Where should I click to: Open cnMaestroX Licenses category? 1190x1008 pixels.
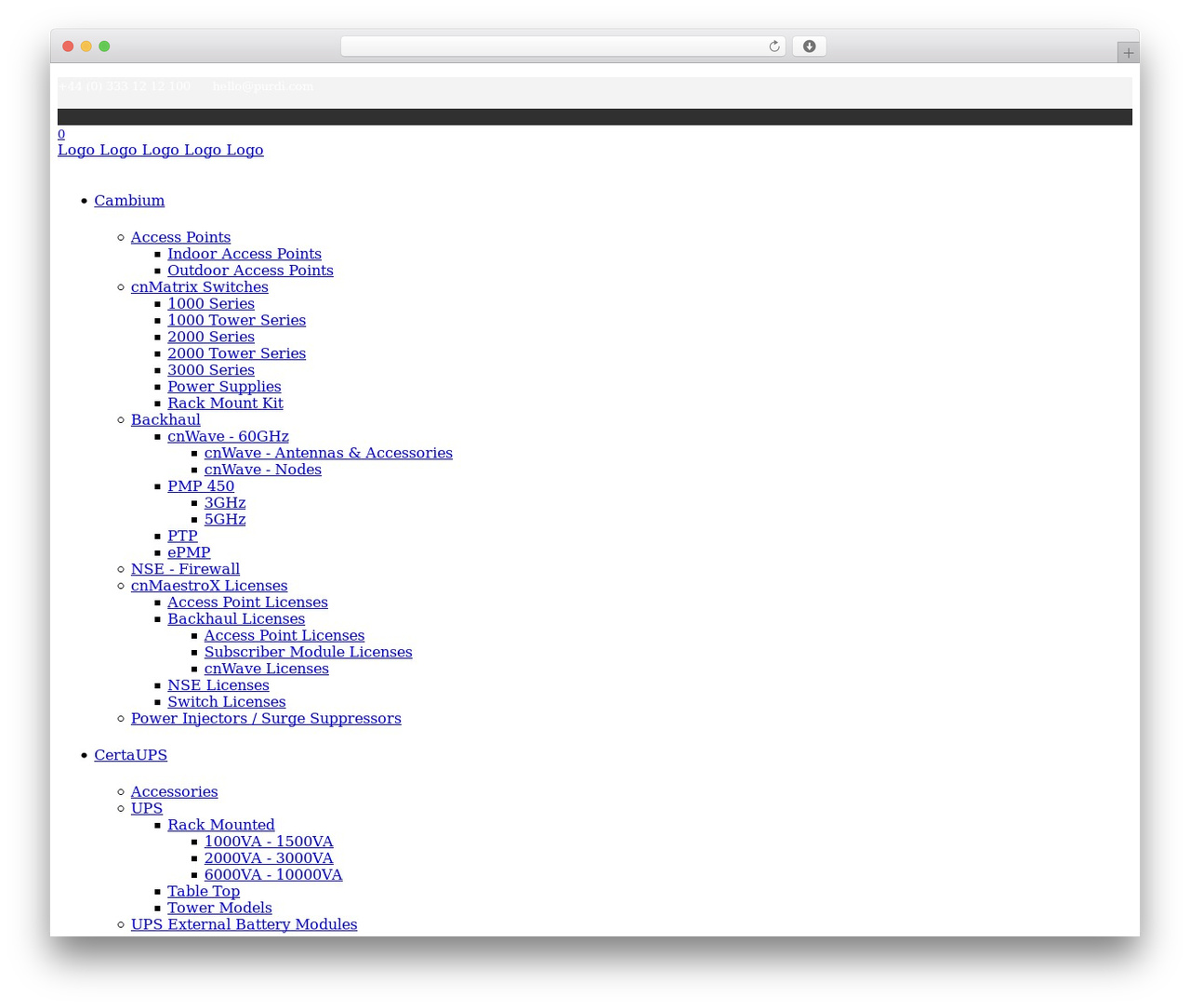click(209, 587)
